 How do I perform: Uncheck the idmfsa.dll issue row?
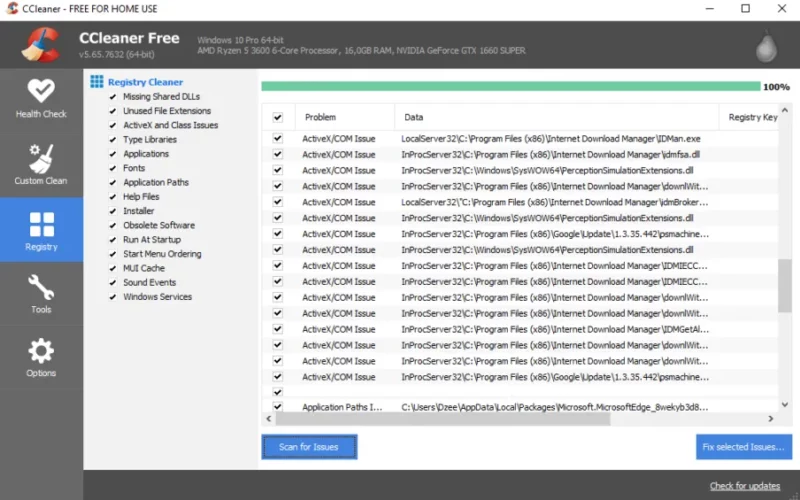coord(278,154)
